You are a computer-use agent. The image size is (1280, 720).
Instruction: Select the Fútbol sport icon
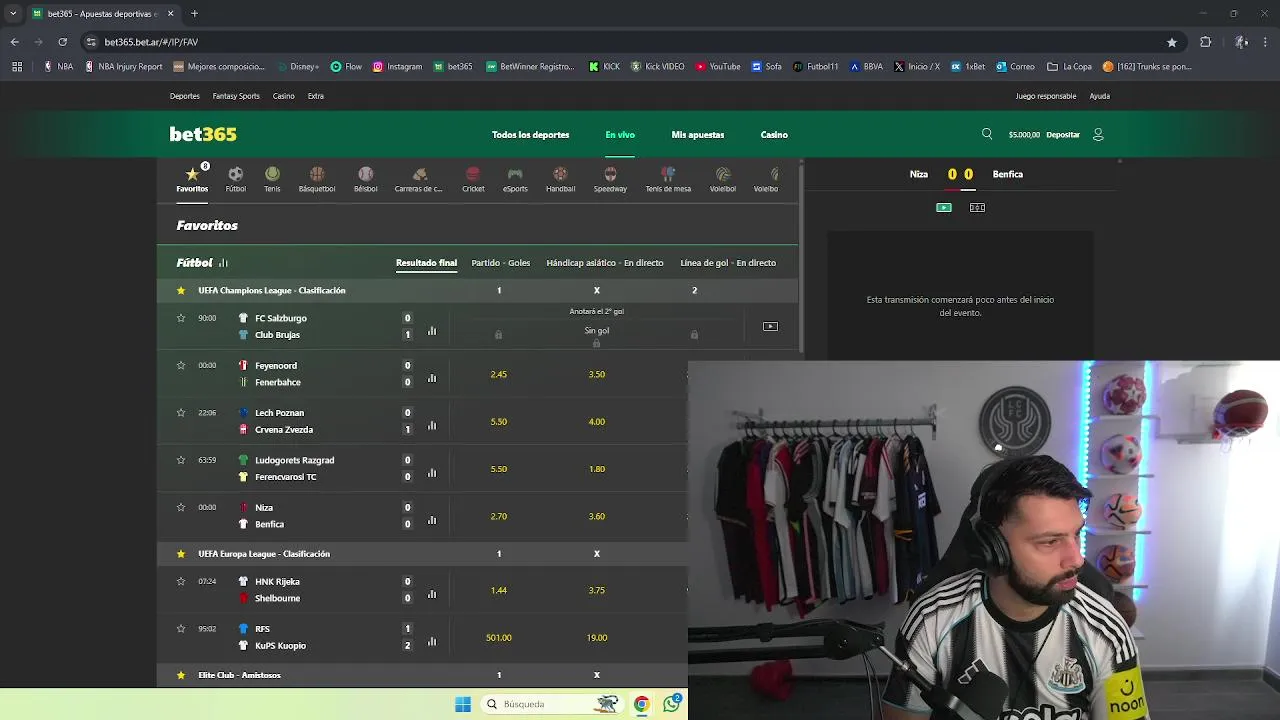235,180
